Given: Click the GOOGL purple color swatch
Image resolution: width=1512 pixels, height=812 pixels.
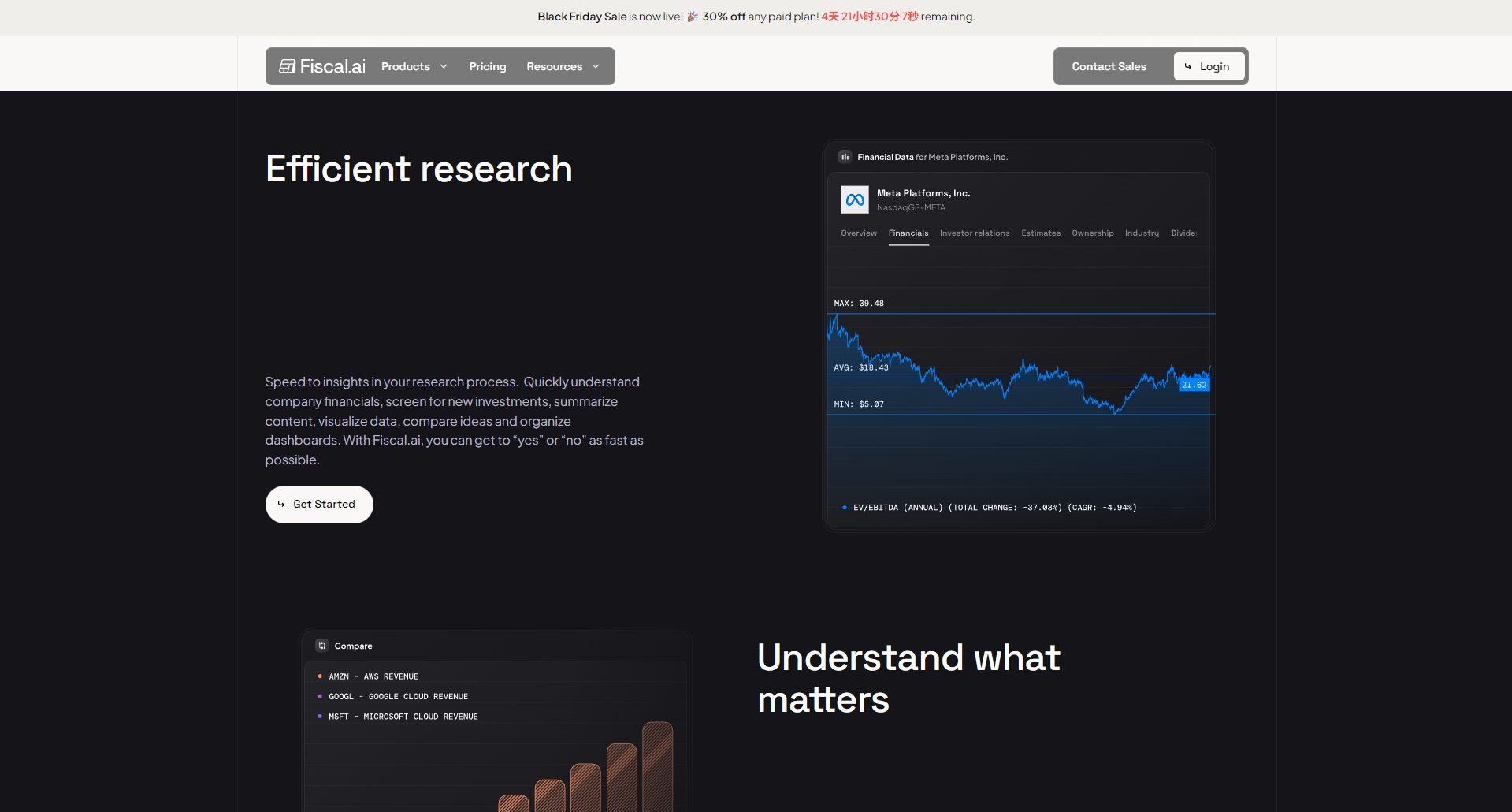Looking at the screenshot, I should [x=319, y=696].
